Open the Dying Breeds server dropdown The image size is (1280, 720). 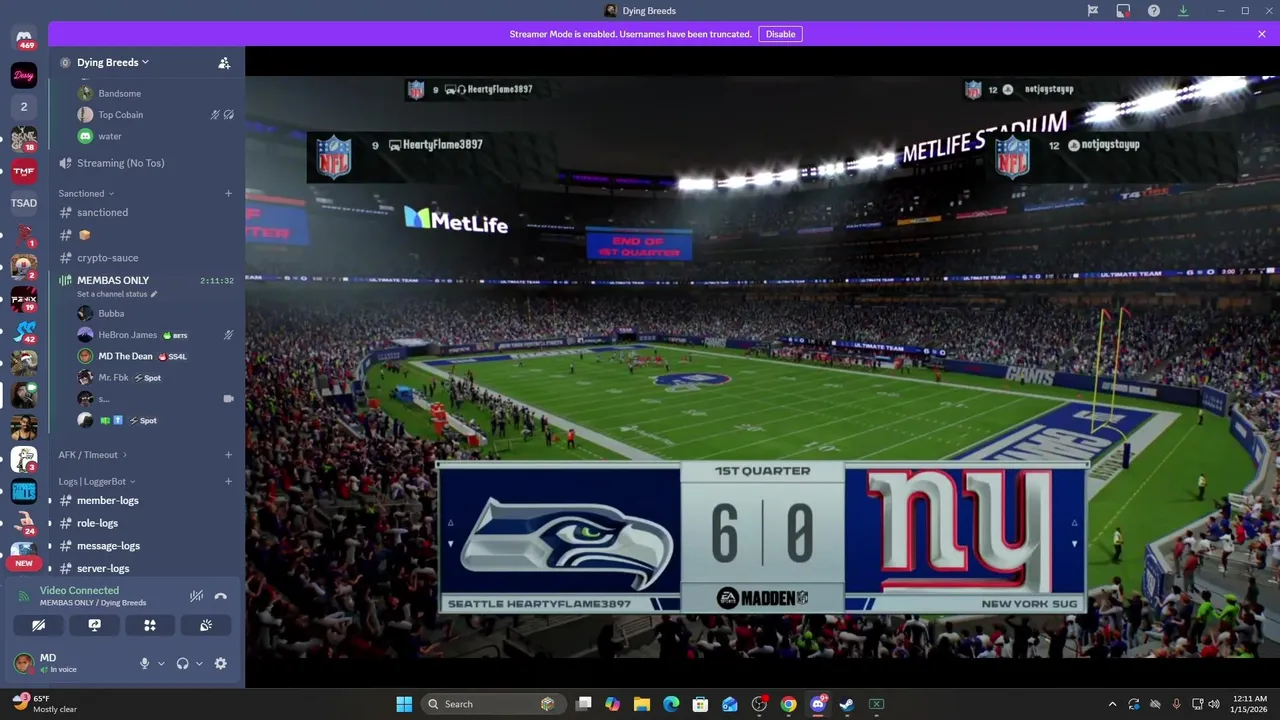click(112, 63)
